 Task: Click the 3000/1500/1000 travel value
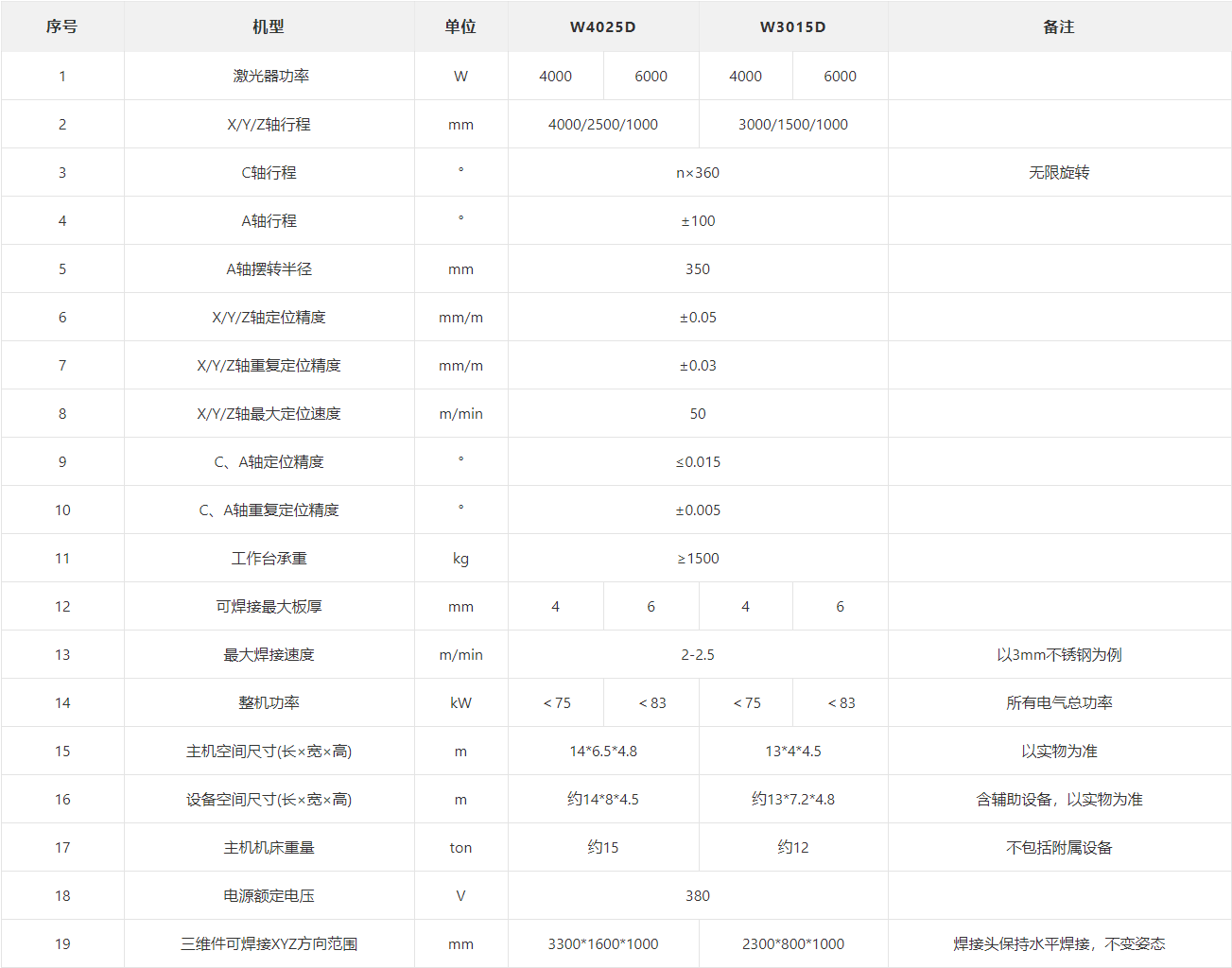click(x=793, y=124)
